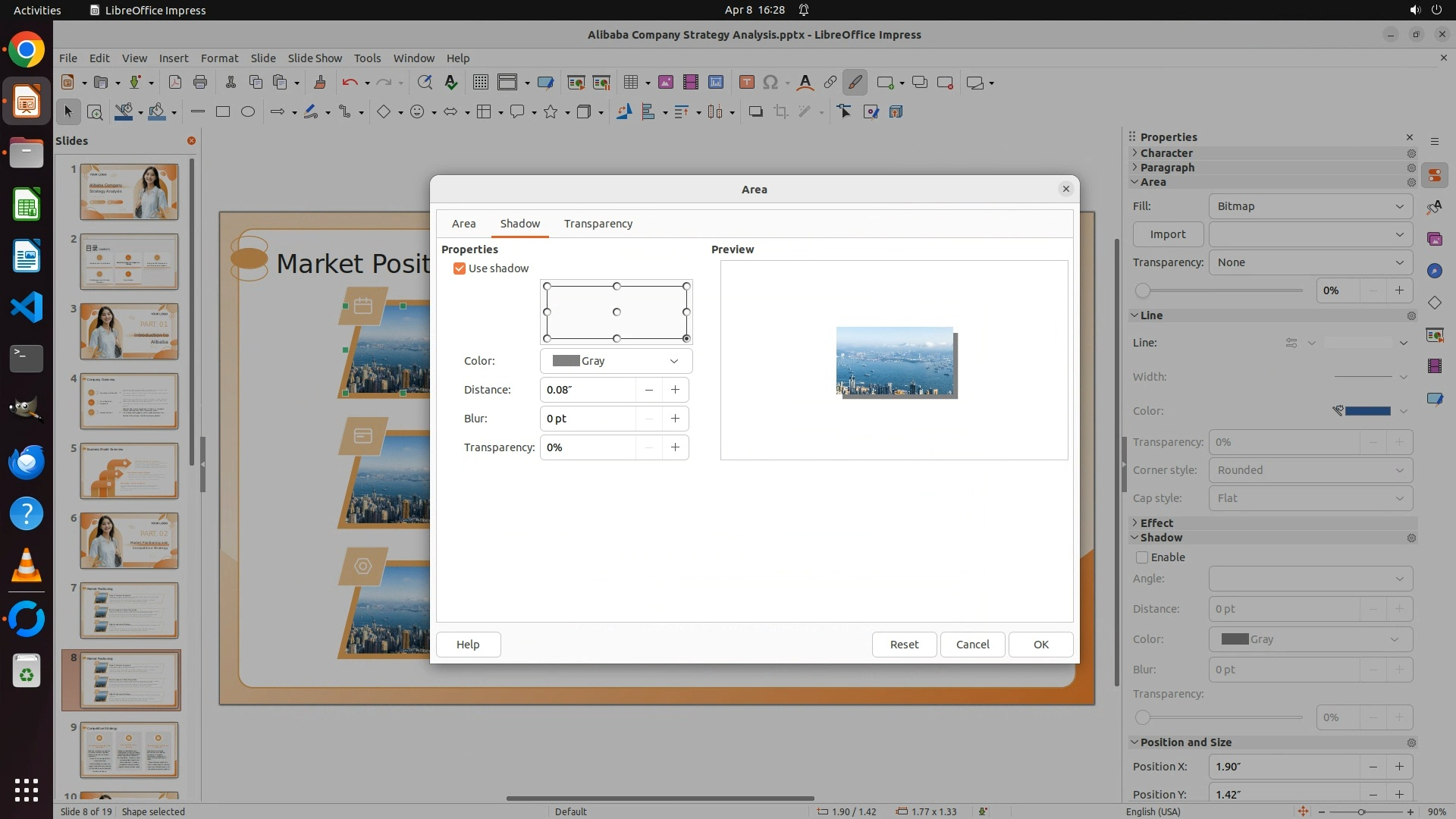
Task: Click the Insert Text Box icon
Action: coord(746,83)
